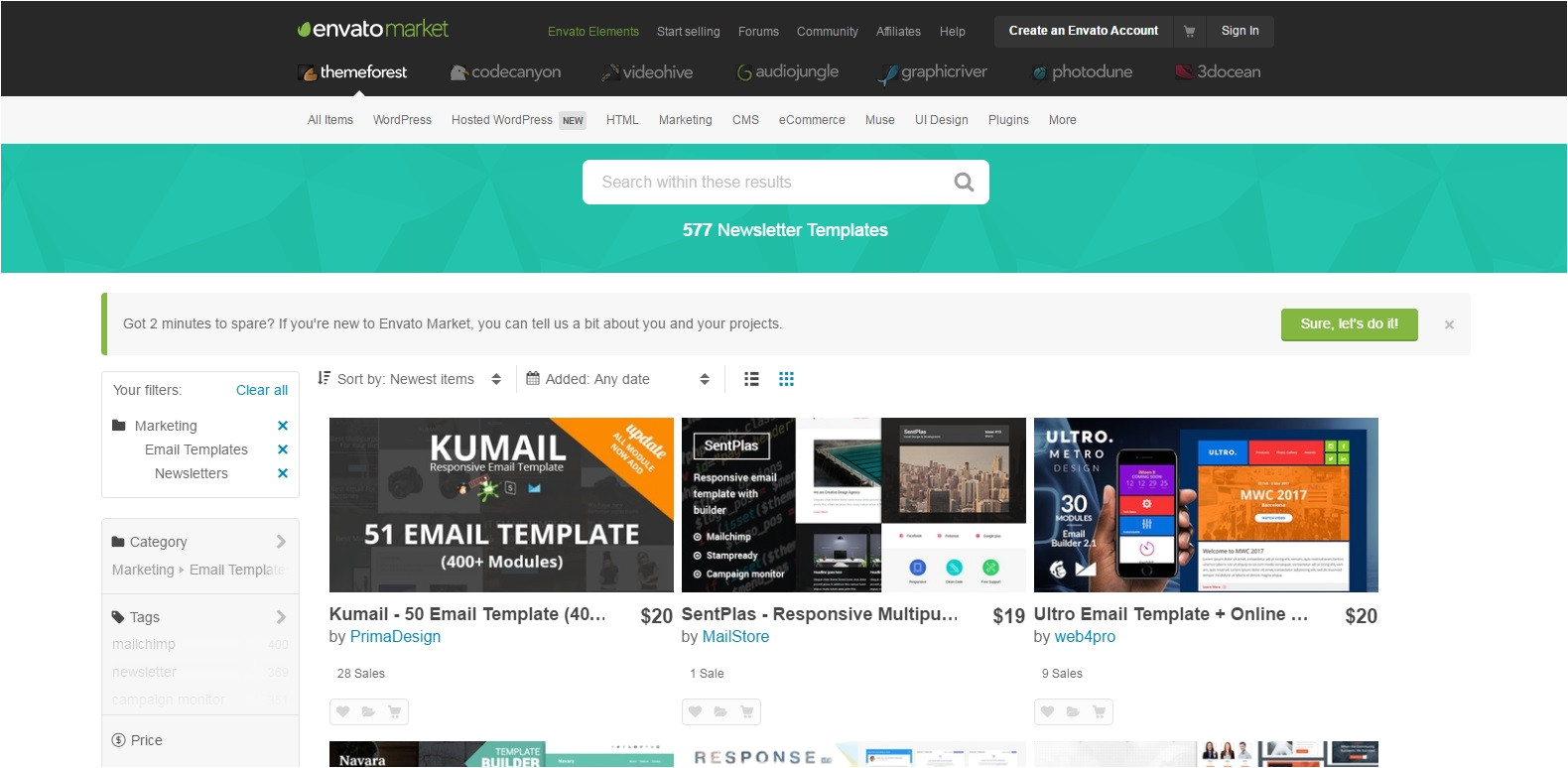
Task: Filter by the mailchimp tag
Action: [x=144, y=644]
